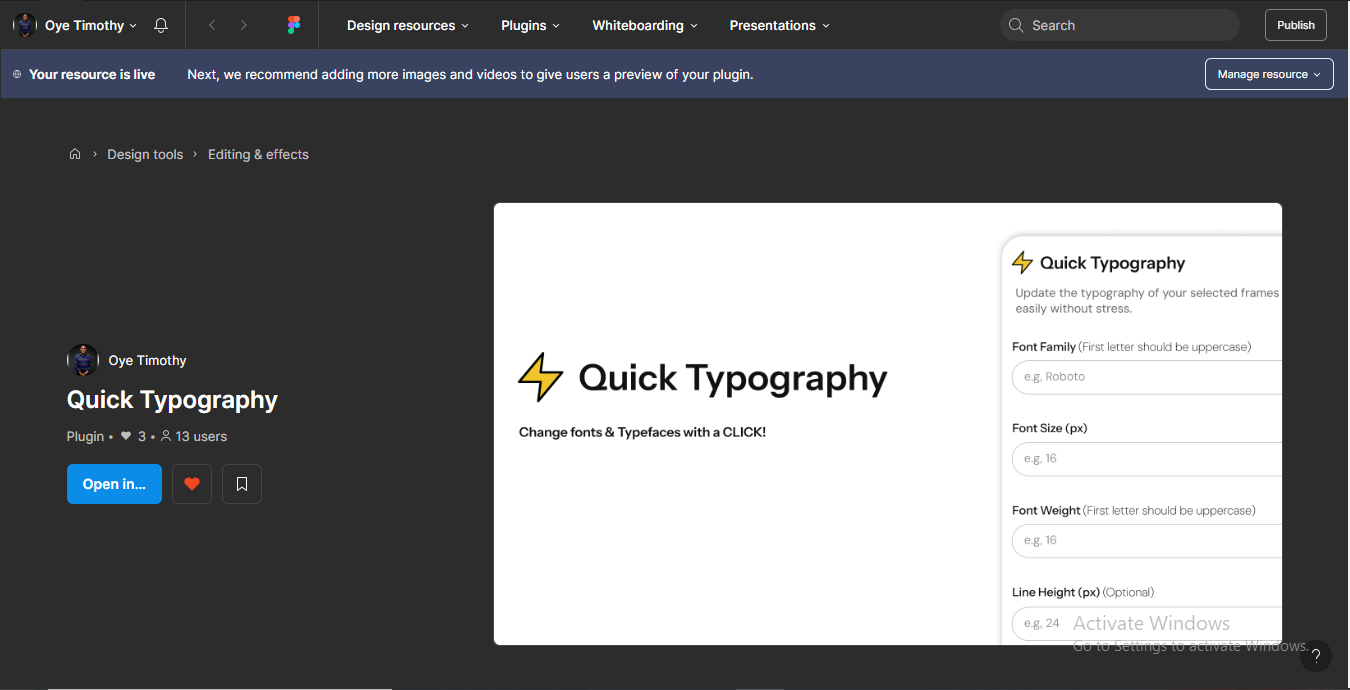
Task: Click the home icon in breadcrumb
Action: tap(75, 154)
